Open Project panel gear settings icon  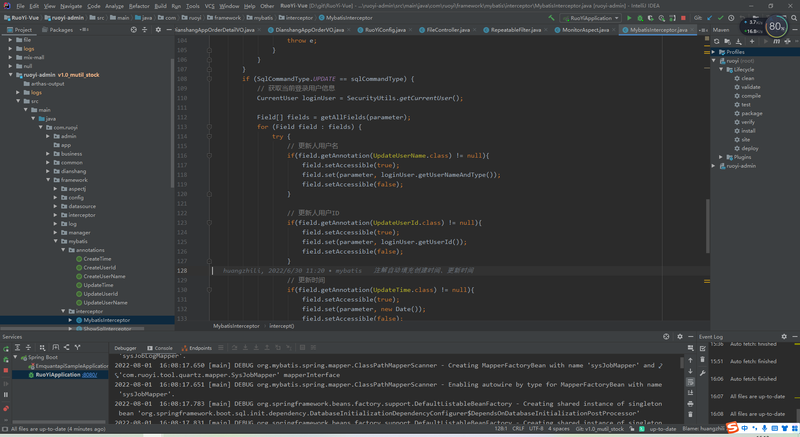(158, 30)
